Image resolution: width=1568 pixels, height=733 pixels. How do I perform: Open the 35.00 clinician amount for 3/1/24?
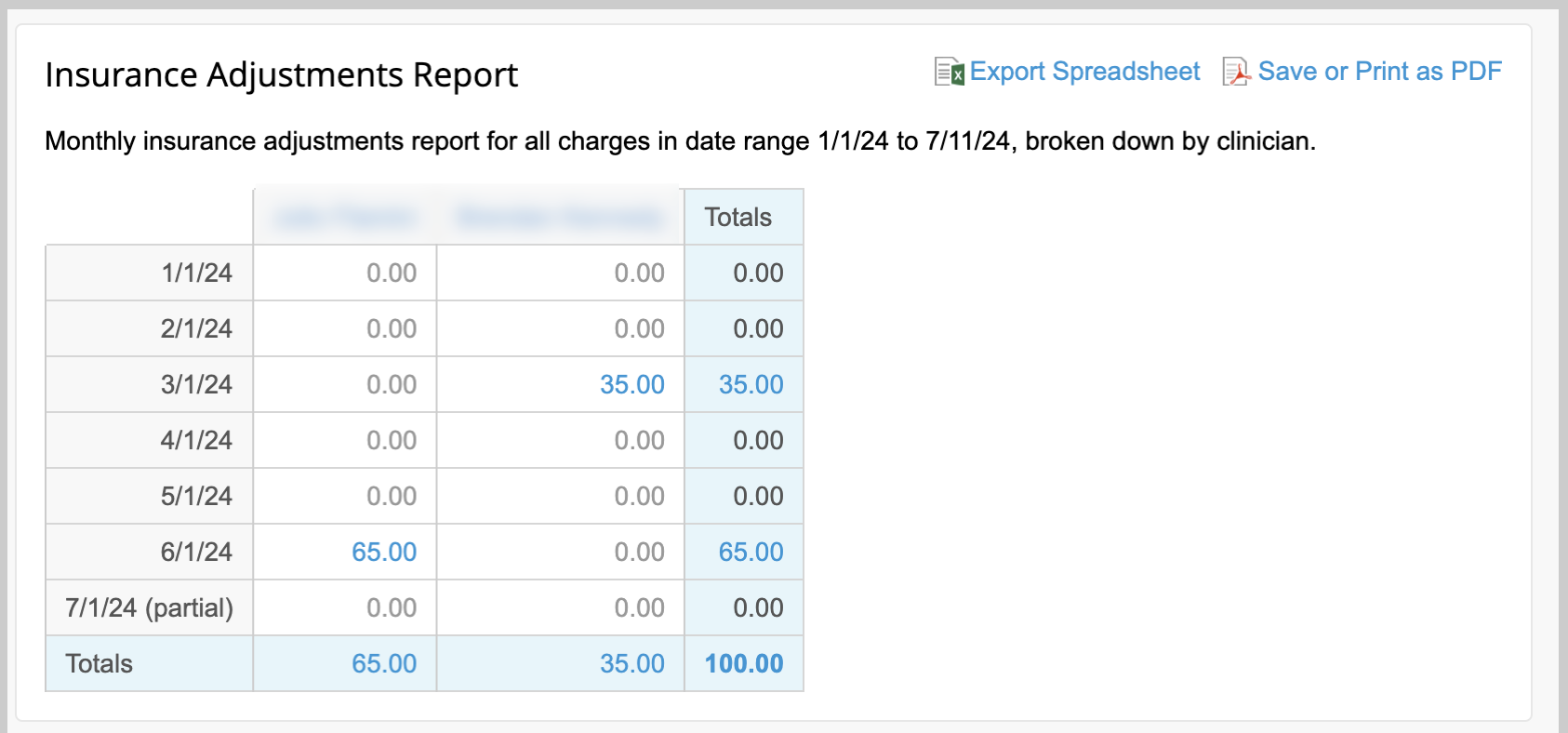(x=631, y=384)
